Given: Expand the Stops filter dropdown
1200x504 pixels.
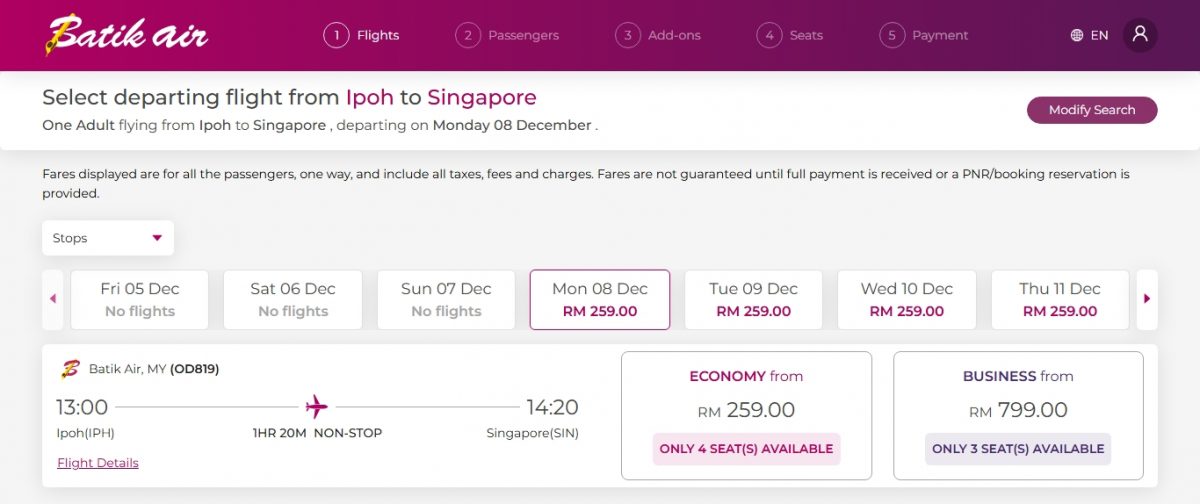Looking at the screenshot, I should (108, 238).
